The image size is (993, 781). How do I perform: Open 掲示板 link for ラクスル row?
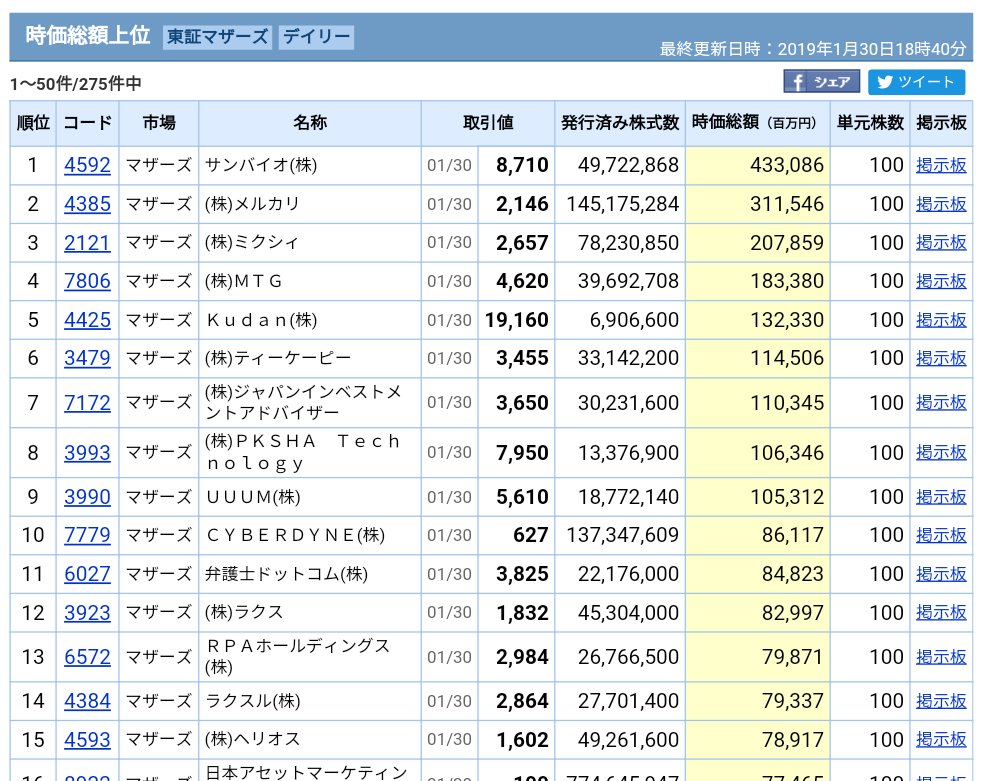click(x=941, y=701)
